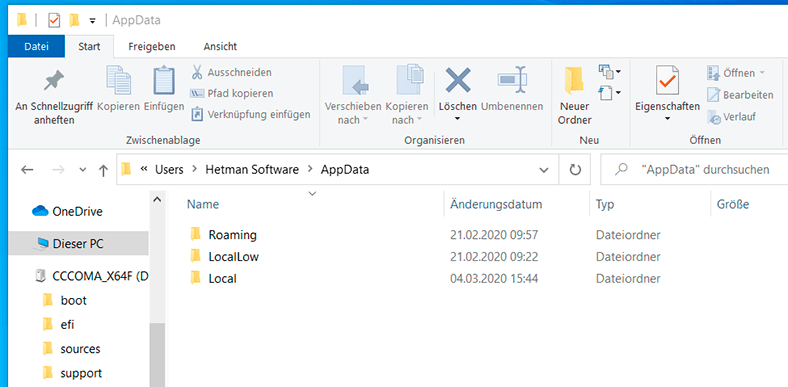Click the LocalLow folder icon
Image resolution: width=788 pixels, height=387 pixels.
click(196, 256)
